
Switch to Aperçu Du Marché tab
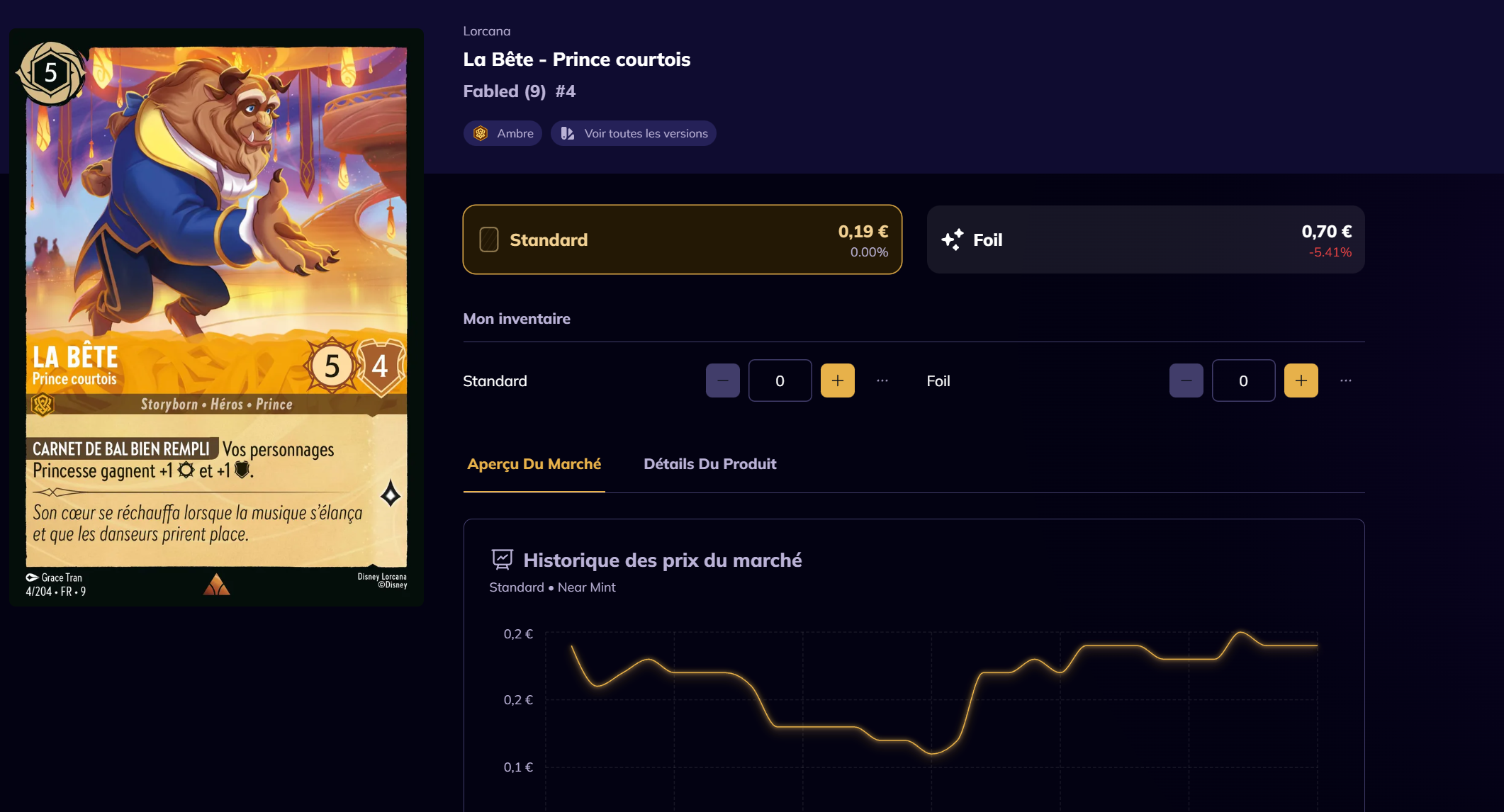click(534, 465)
